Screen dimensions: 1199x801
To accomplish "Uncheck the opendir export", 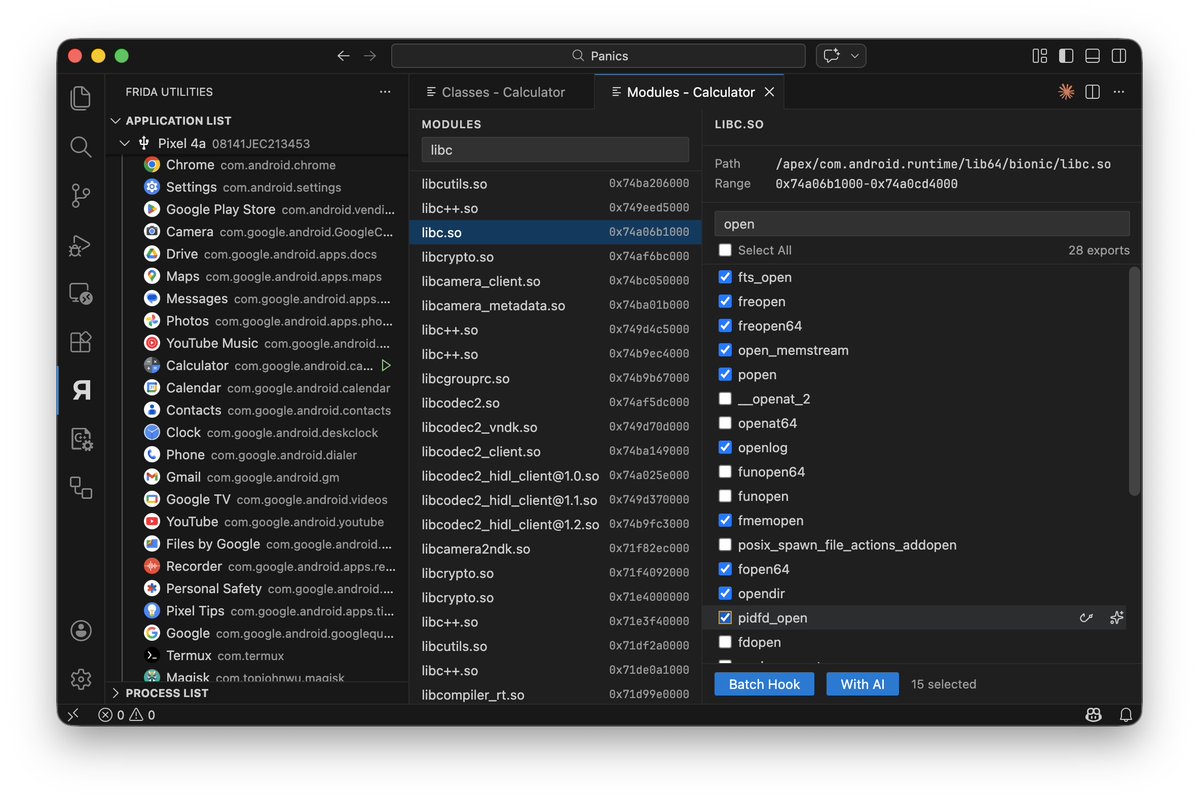I will pos(725,593).
